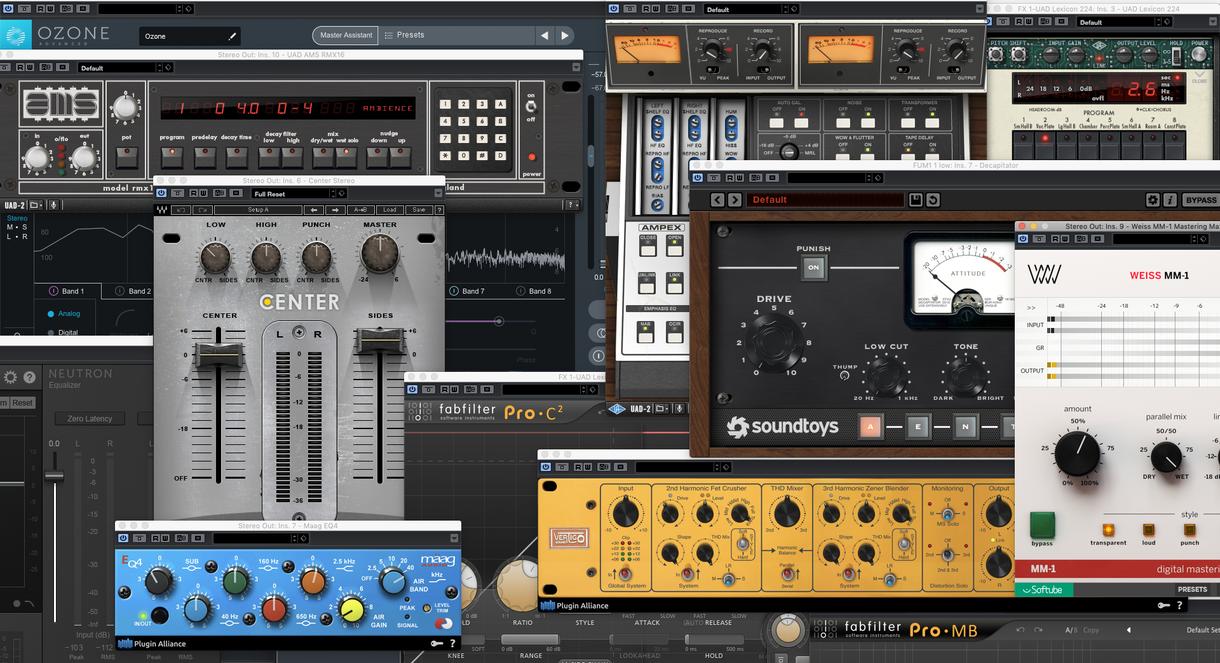The width and height of the screenshot is (1220, 663).
Task: Click Decapitator BYPASS button
Action: point(1201,200)
